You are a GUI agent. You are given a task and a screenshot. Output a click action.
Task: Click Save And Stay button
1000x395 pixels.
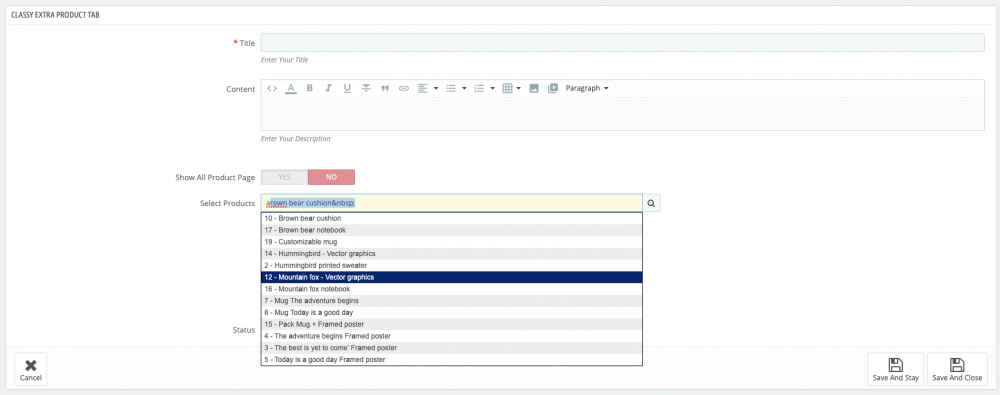click(x=895, y=369)
